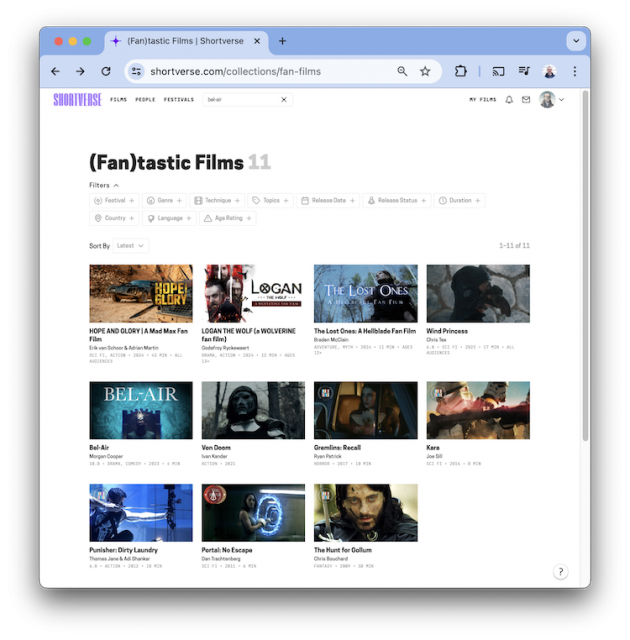Image resolution: width=630 pixels, height=640 pixels.
Task: Add a Genre filter
Action: pyautogui.click(x=164, y=200)
